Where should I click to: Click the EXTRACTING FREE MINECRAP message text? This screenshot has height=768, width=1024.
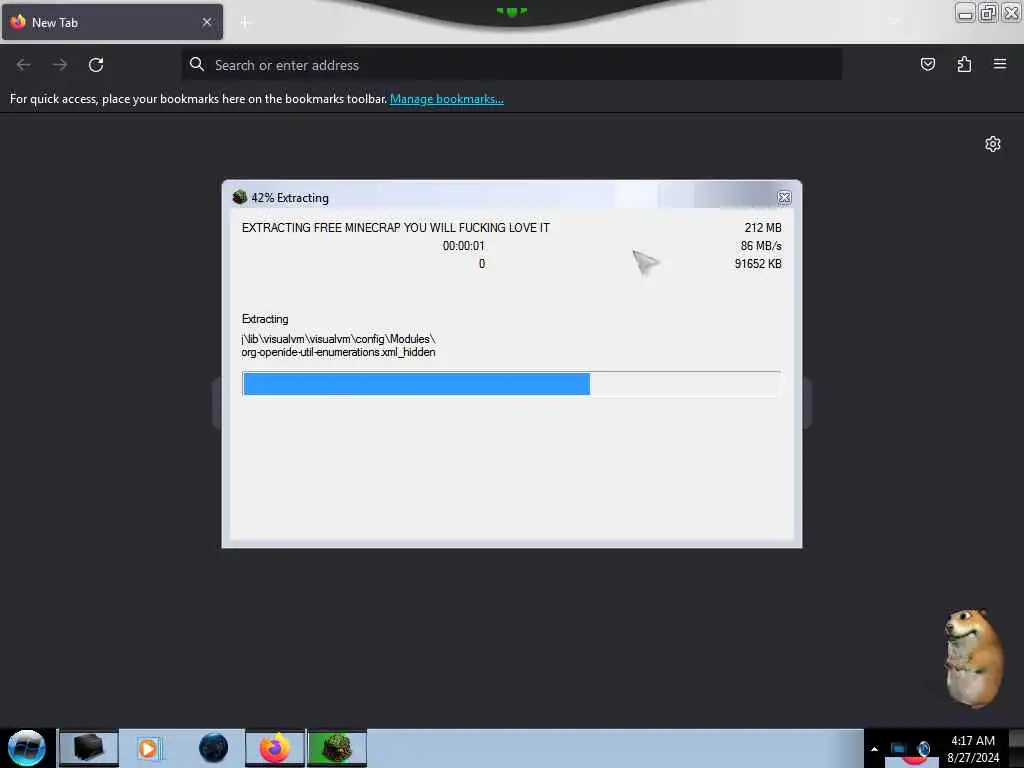click(x=396, y=228)
